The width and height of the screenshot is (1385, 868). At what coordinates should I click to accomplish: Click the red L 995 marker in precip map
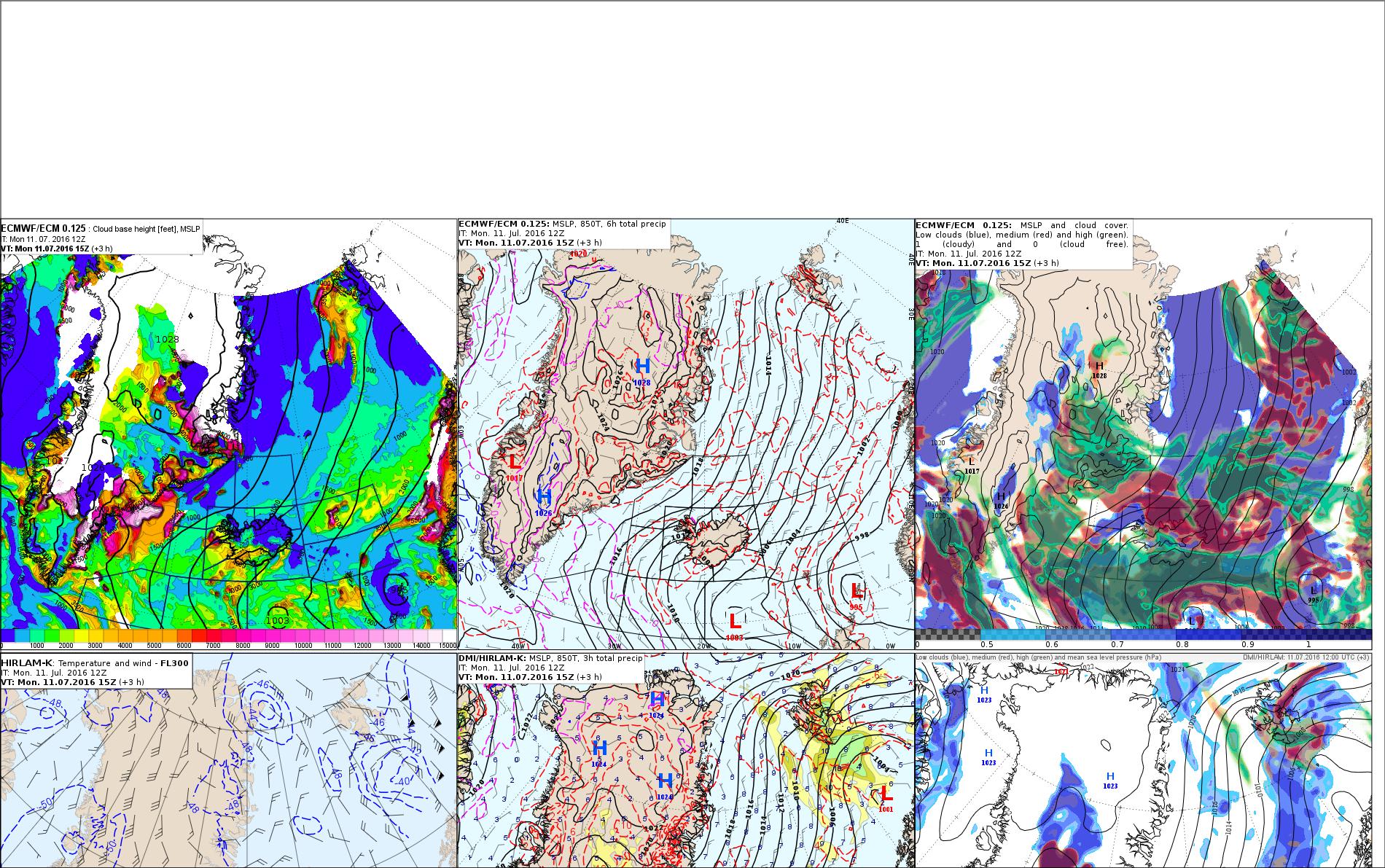pos(857,595)
